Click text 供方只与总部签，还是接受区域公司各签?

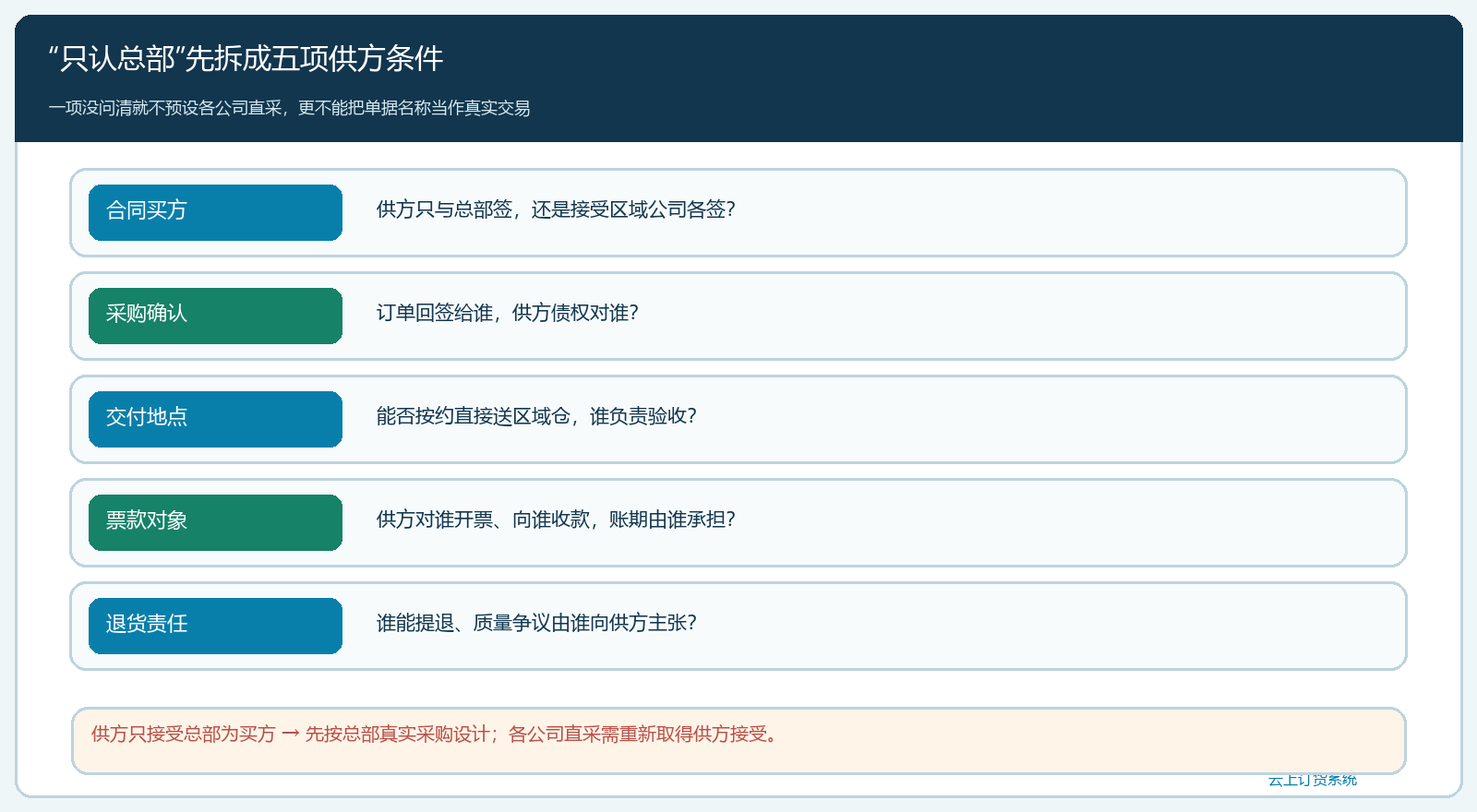pyautogui.click(x=556, y=209)
